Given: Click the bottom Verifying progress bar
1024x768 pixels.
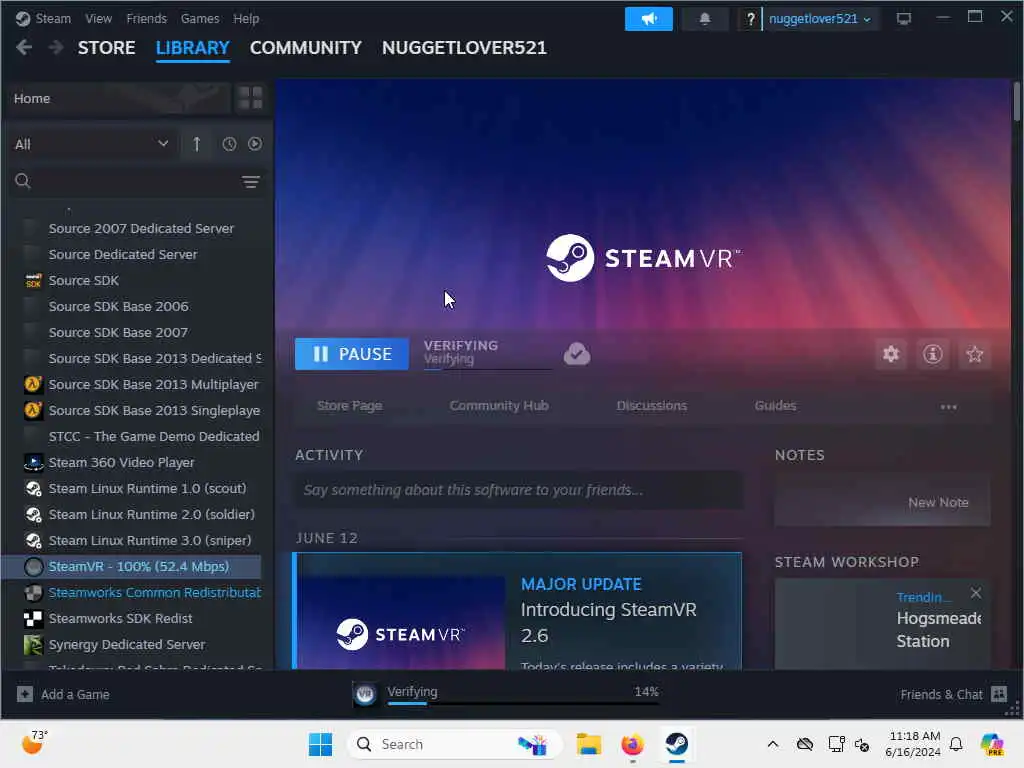Looking at the screenshot, I should [x=523, y=703].
